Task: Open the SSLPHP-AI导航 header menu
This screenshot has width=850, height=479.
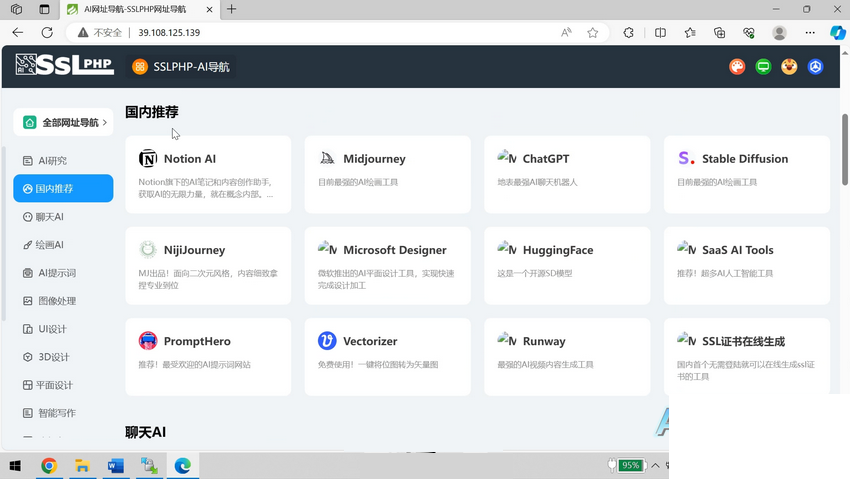Action: click(x=181, y=67)
